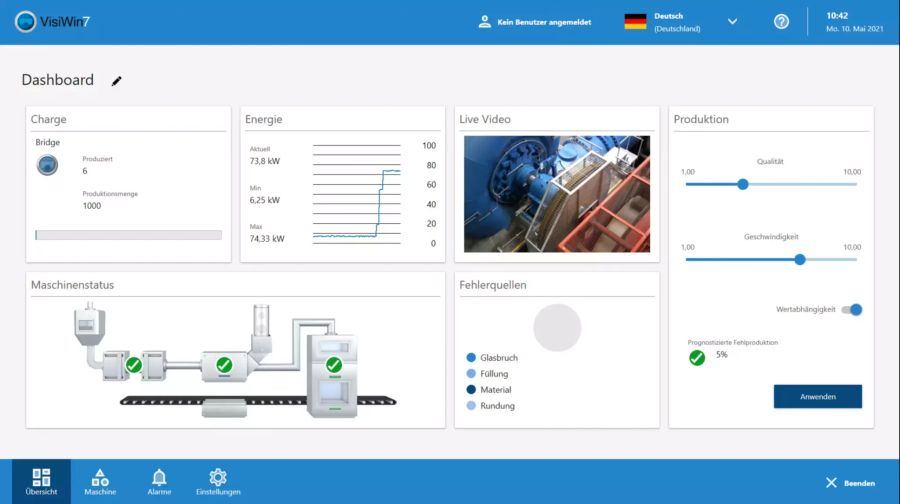This screenshot has width=900, height=504.
Task: Click the '6,25 kW' Min value
Action: pyautogui.click(x=265, y=200)
